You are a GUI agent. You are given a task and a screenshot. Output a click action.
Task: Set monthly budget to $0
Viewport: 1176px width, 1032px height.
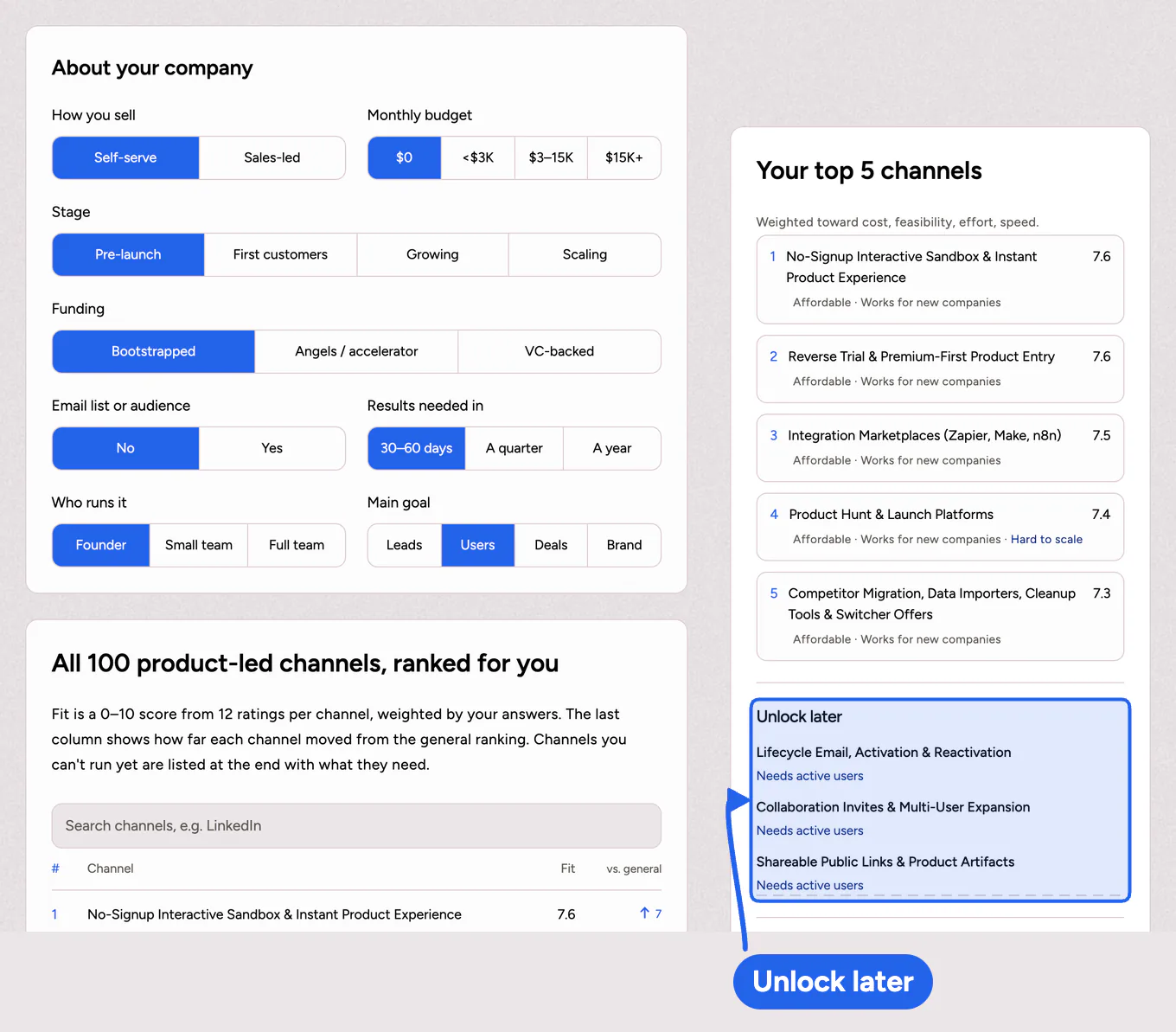[x=405, y=157]
